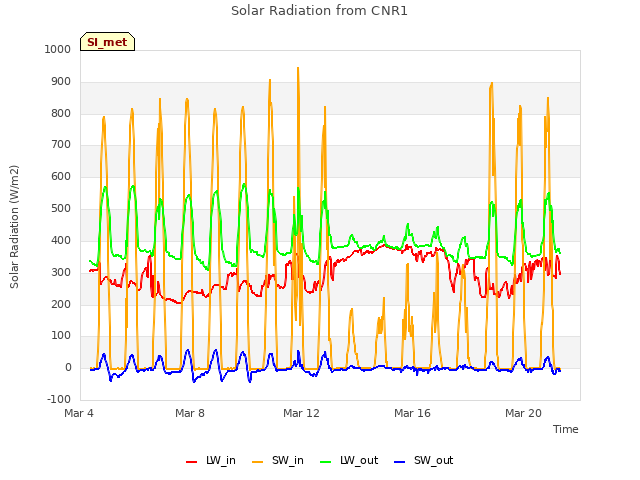
Task: Click the orange SW_in legend swatch
Action: [258, 462]
